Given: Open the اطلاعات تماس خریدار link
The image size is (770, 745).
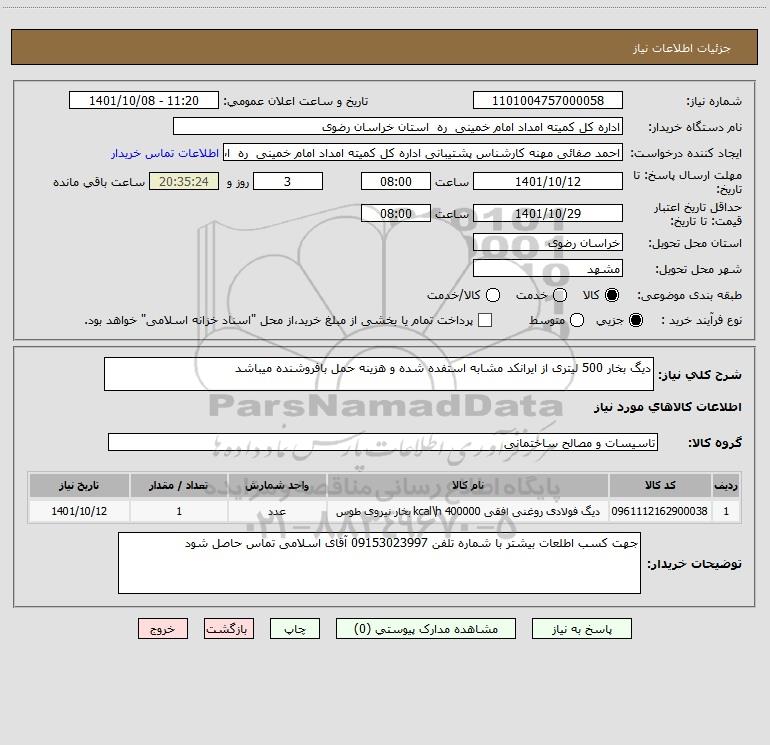Looking at the screenshot, I should point(165,153).
